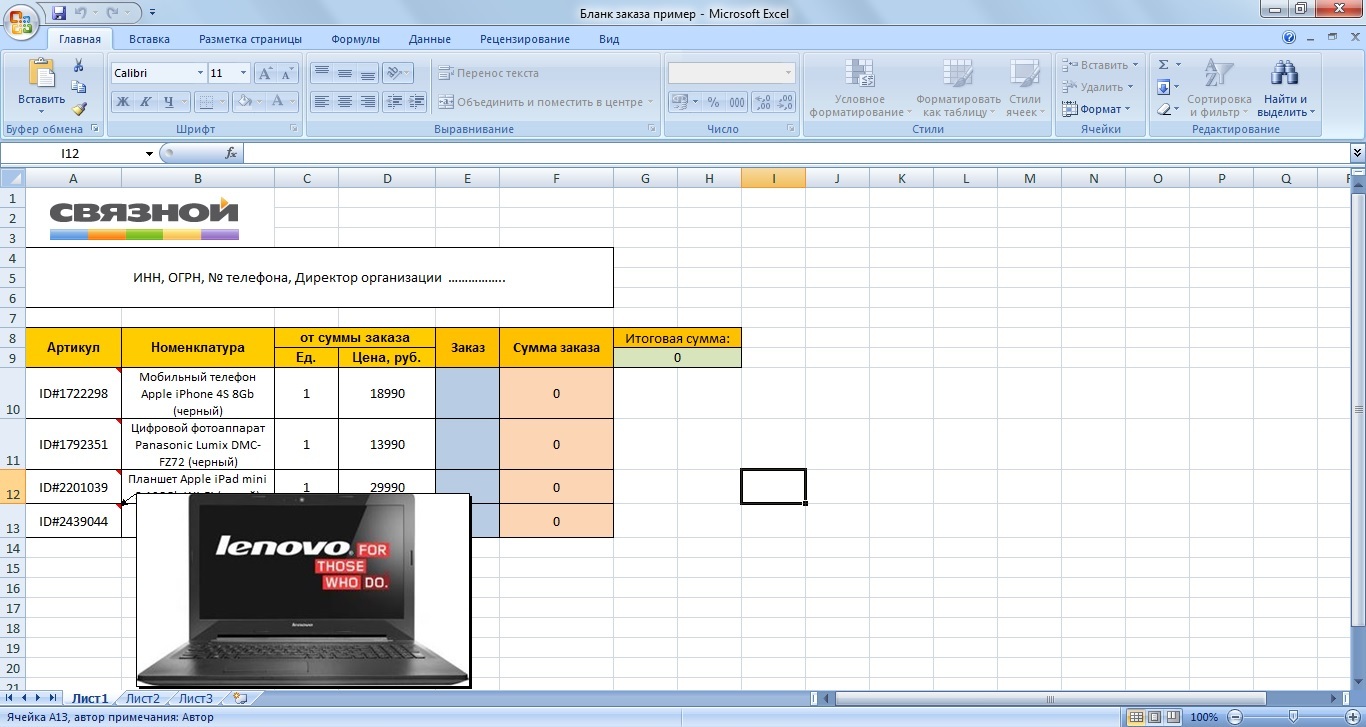
Task: Click Вставить button in Ячейки group
Action: (1098, 65)
